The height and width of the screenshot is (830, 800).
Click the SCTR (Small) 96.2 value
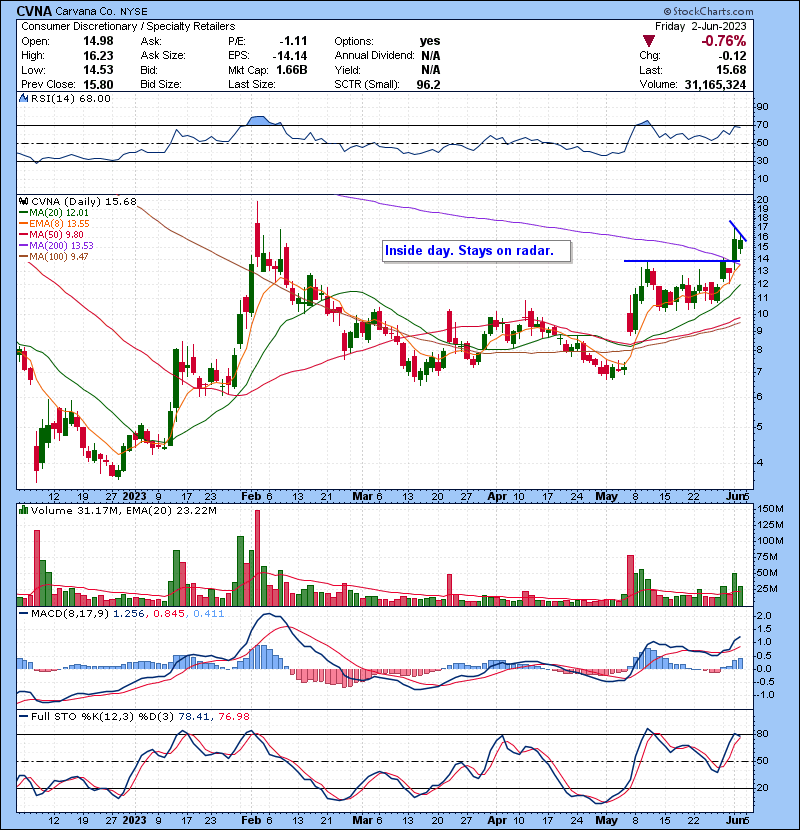coord(428,84)
